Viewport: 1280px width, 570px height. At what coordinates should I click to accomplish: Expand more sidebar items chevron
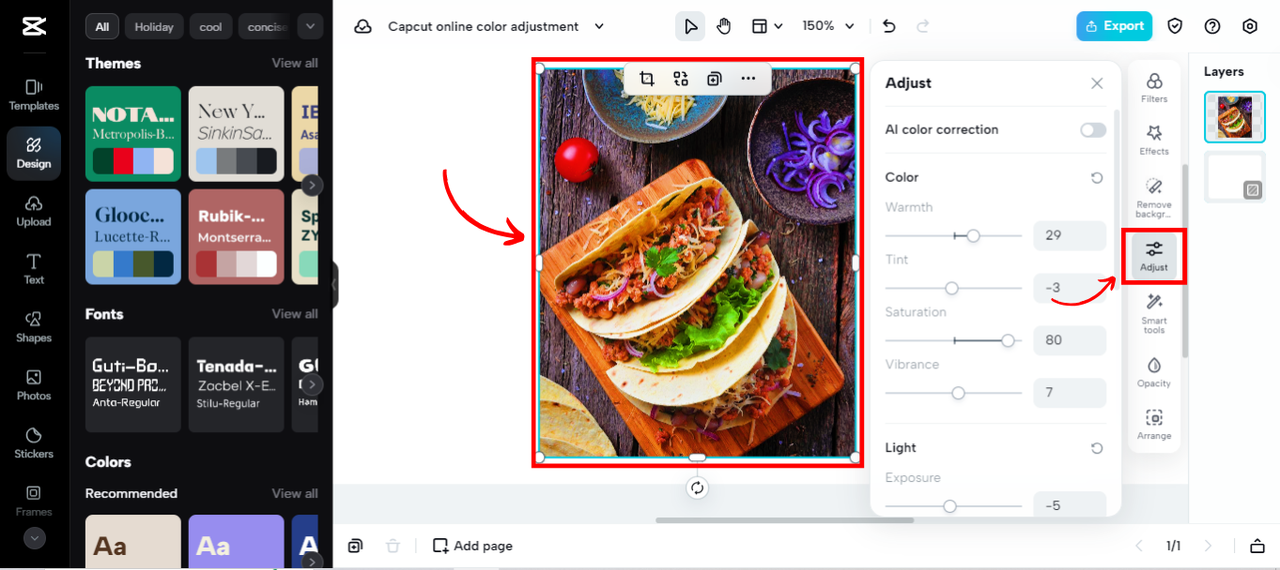34,538
